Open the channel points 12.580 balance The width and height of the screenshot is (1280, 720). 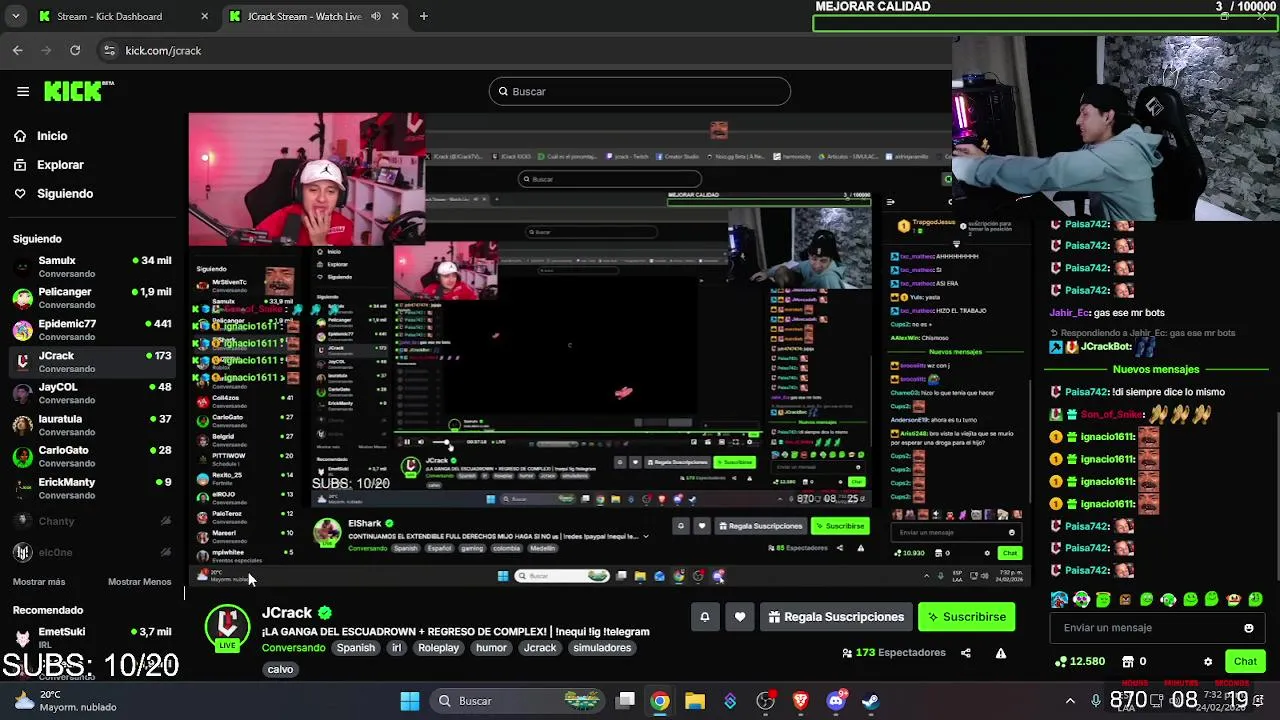tap(1079, 662)
